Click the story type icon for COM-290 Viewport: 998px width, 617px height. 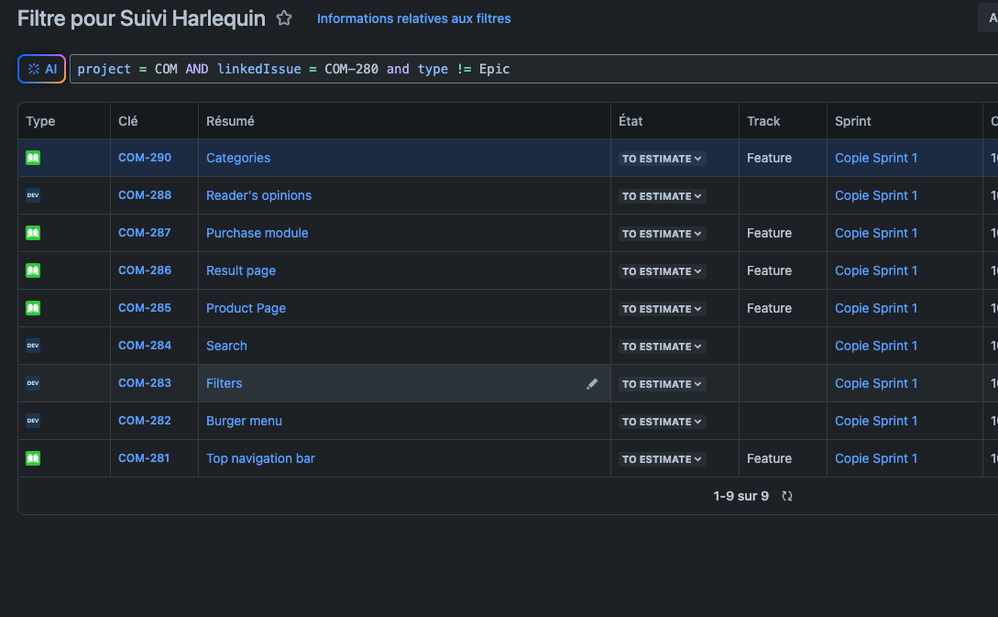pyautogui.click(x=33, y=157)
